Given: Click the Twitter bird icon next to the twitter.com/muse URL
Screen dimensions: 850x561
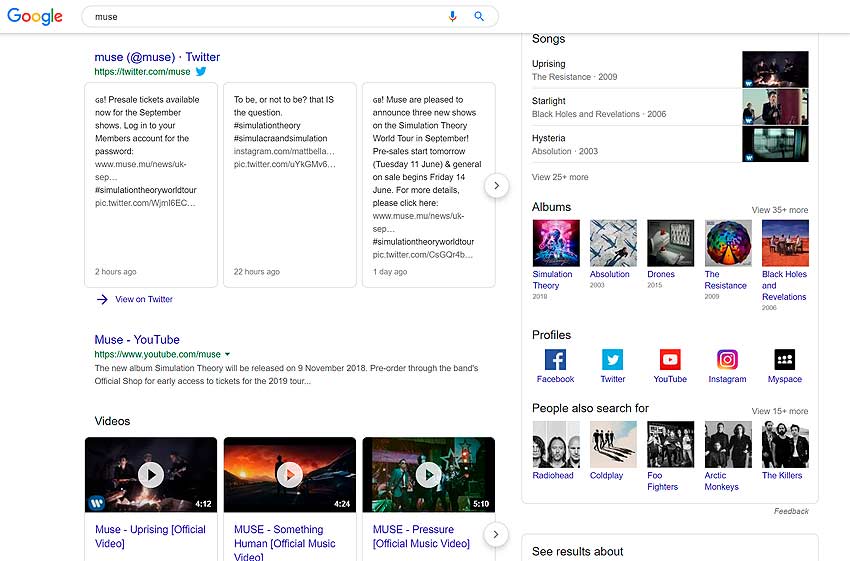Looking at the screenshot, I should pyautogui.click(x=201, y=72).
